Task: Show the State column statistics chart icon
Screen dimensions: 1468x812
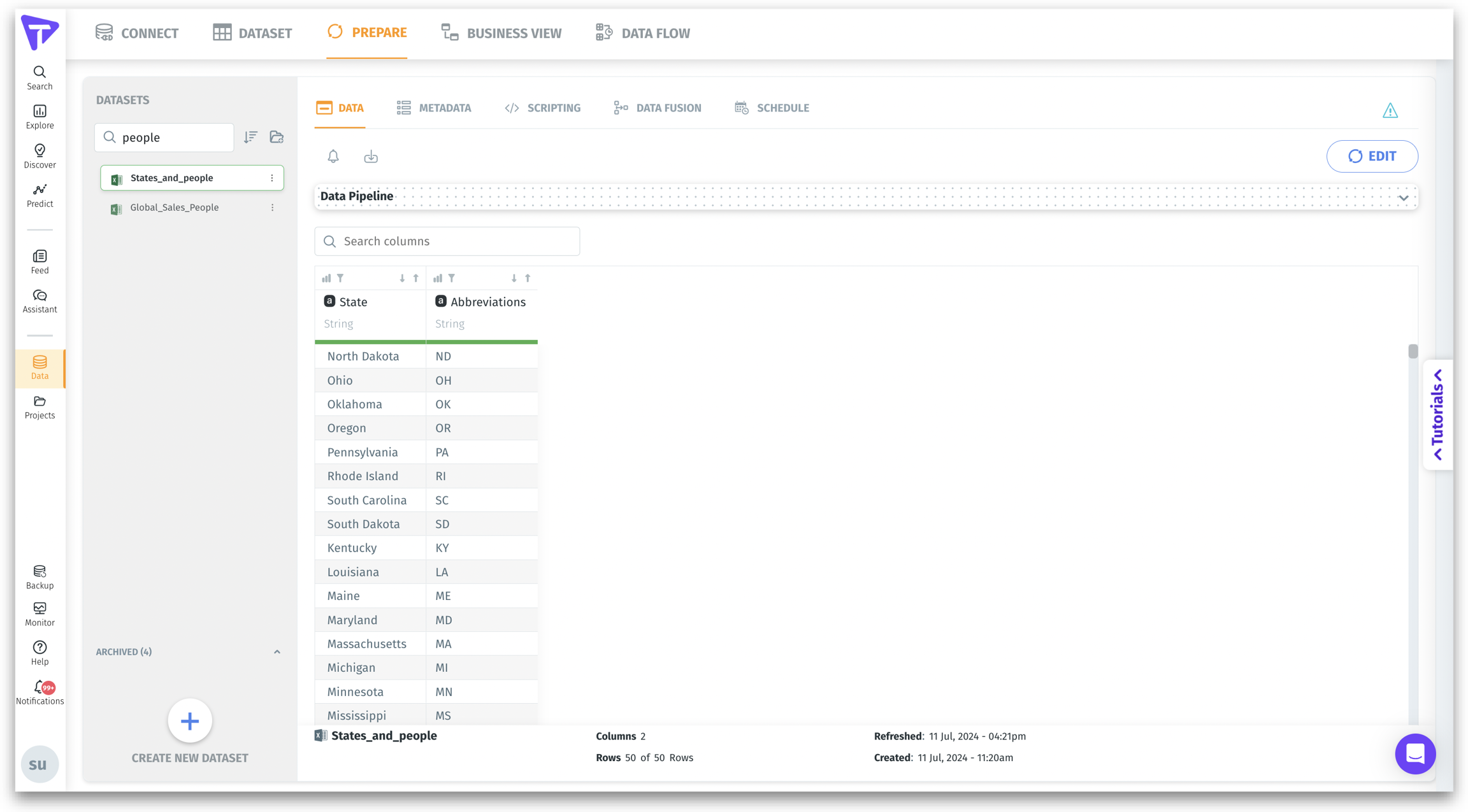Action: (x=326, y=278)
